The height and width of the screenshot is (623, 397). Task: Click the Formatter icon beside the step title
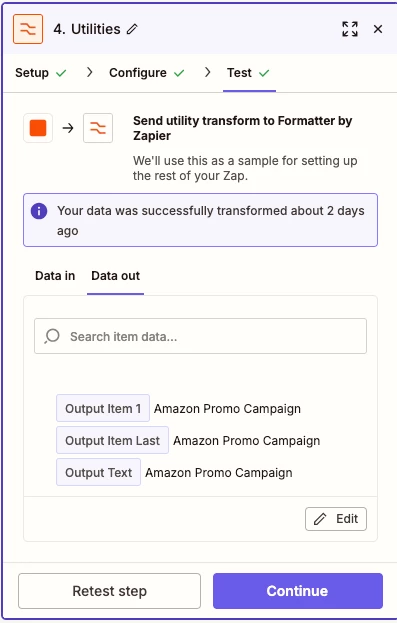point(28,29)
